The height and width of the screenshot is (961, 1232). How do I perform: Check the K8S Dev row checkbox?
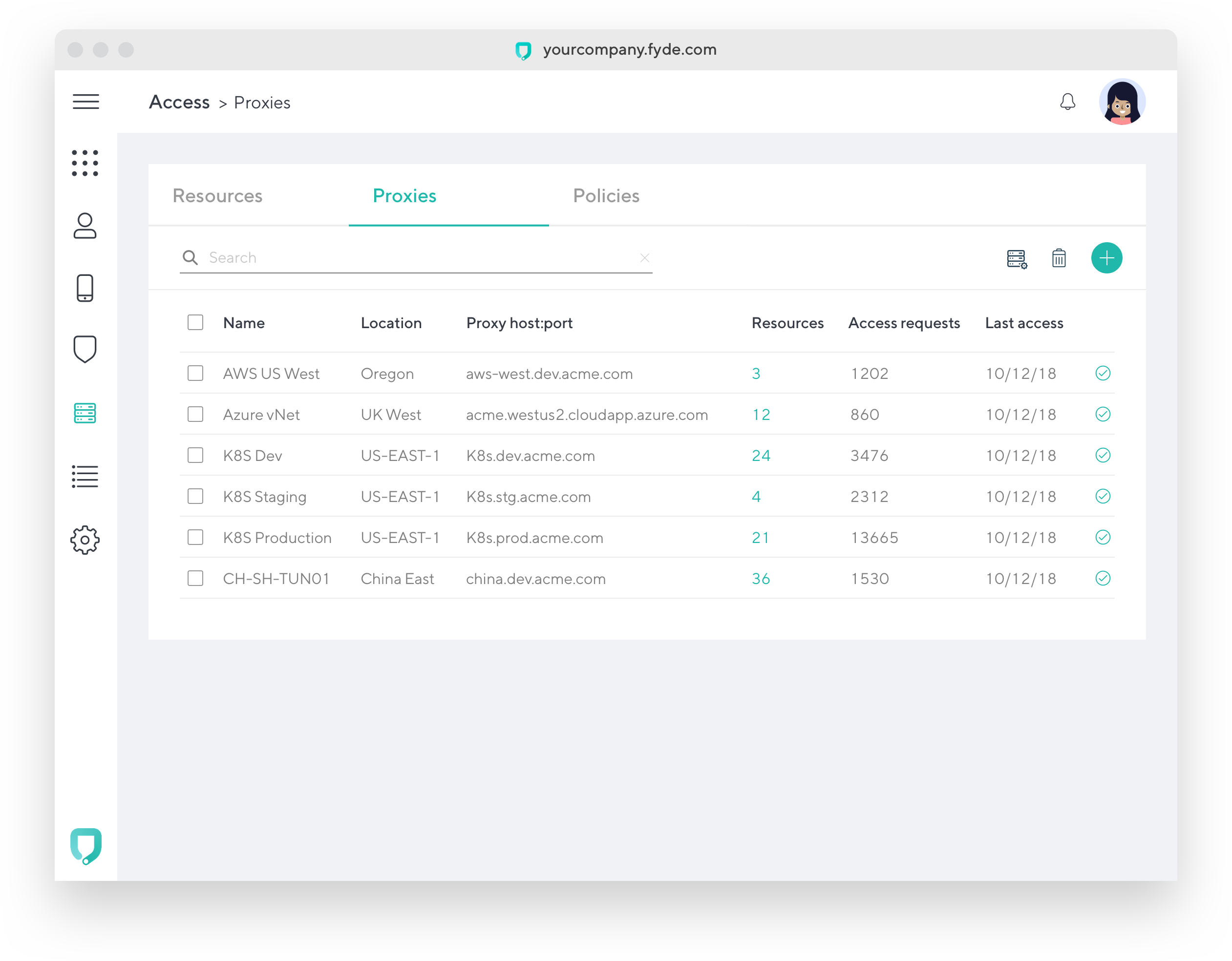coord(195,455)
